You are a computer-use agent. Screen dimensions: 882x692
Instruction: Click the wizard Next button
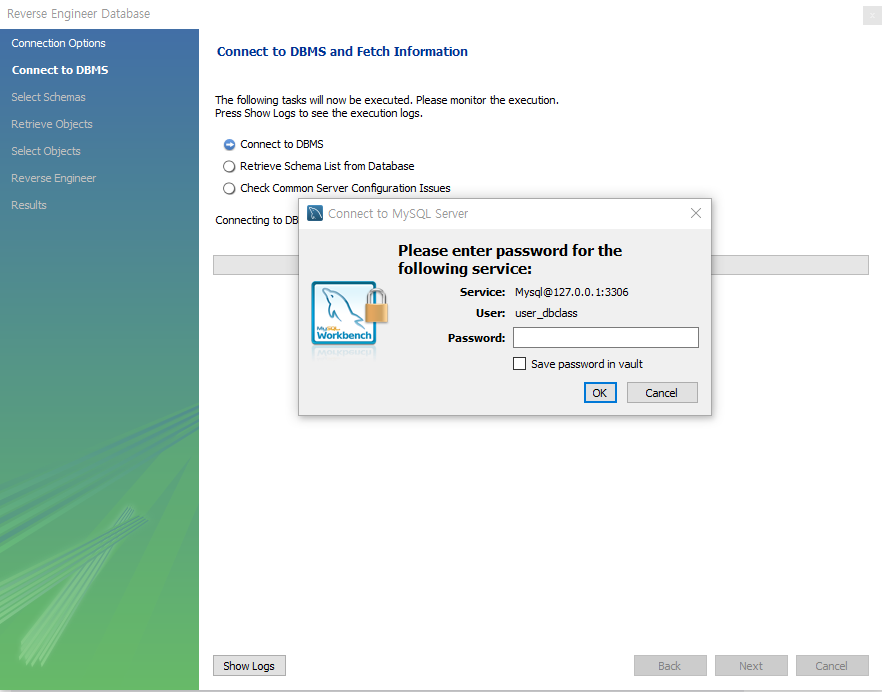751,666
